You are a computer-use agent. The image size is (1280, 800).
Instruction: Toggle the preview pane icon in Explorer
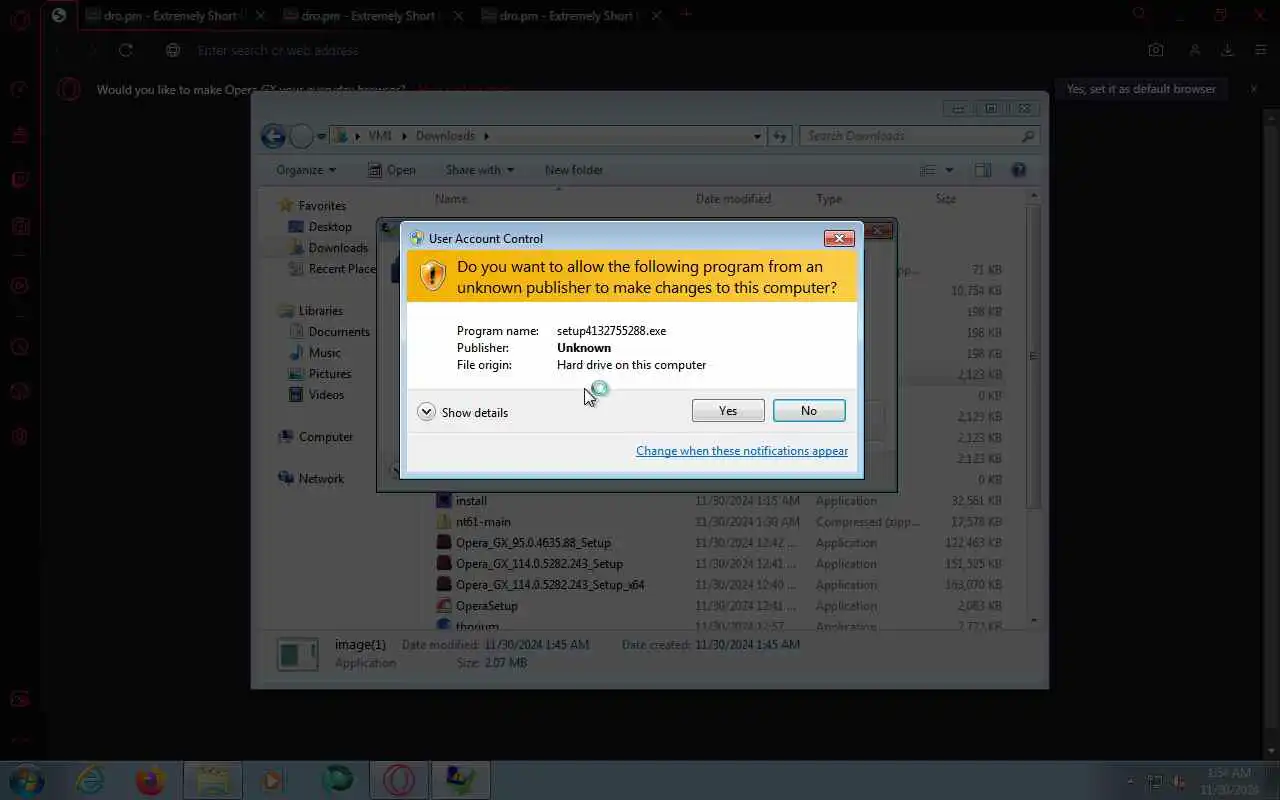[983, 170]
